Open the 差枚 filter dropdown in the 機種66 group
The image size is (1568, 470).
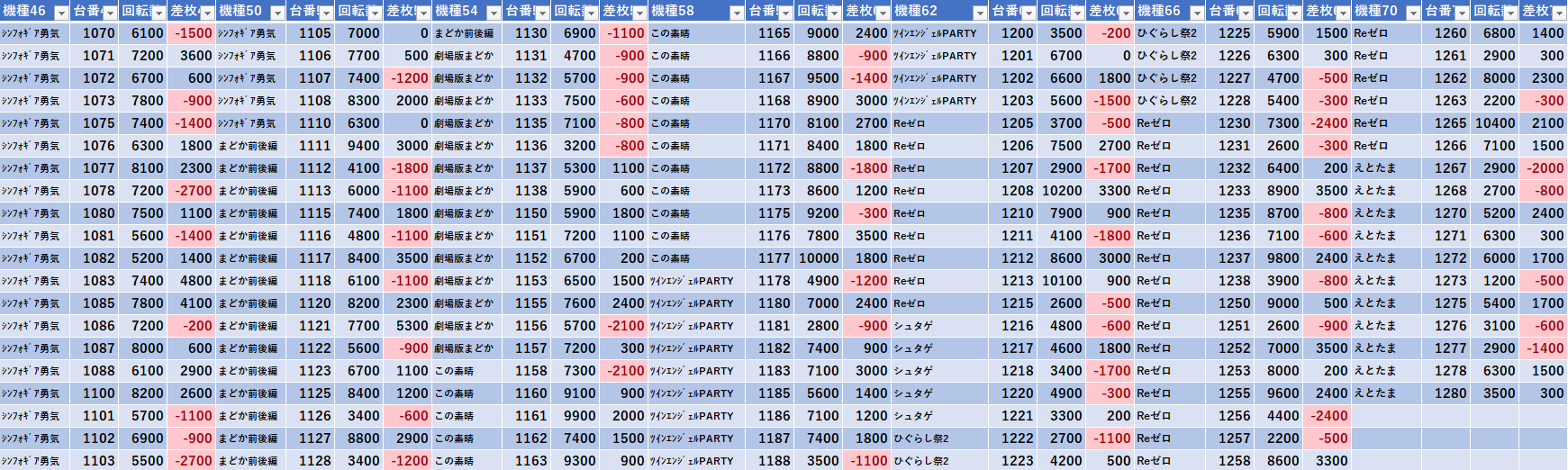pyautogui.click(x=1343, y=13)
